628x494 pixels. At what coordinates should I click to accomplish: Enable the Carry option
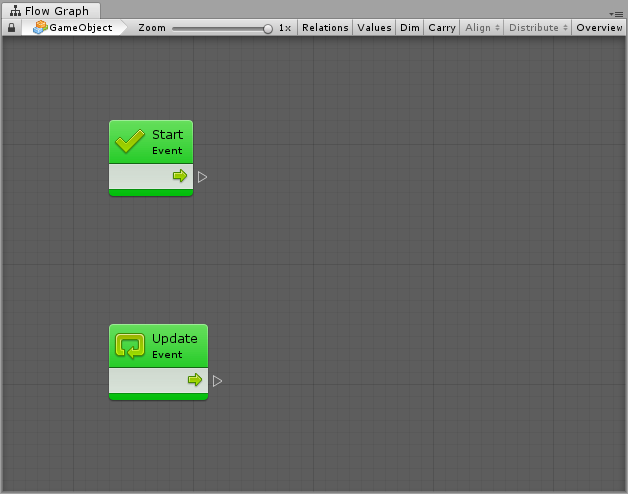point(442,28)
